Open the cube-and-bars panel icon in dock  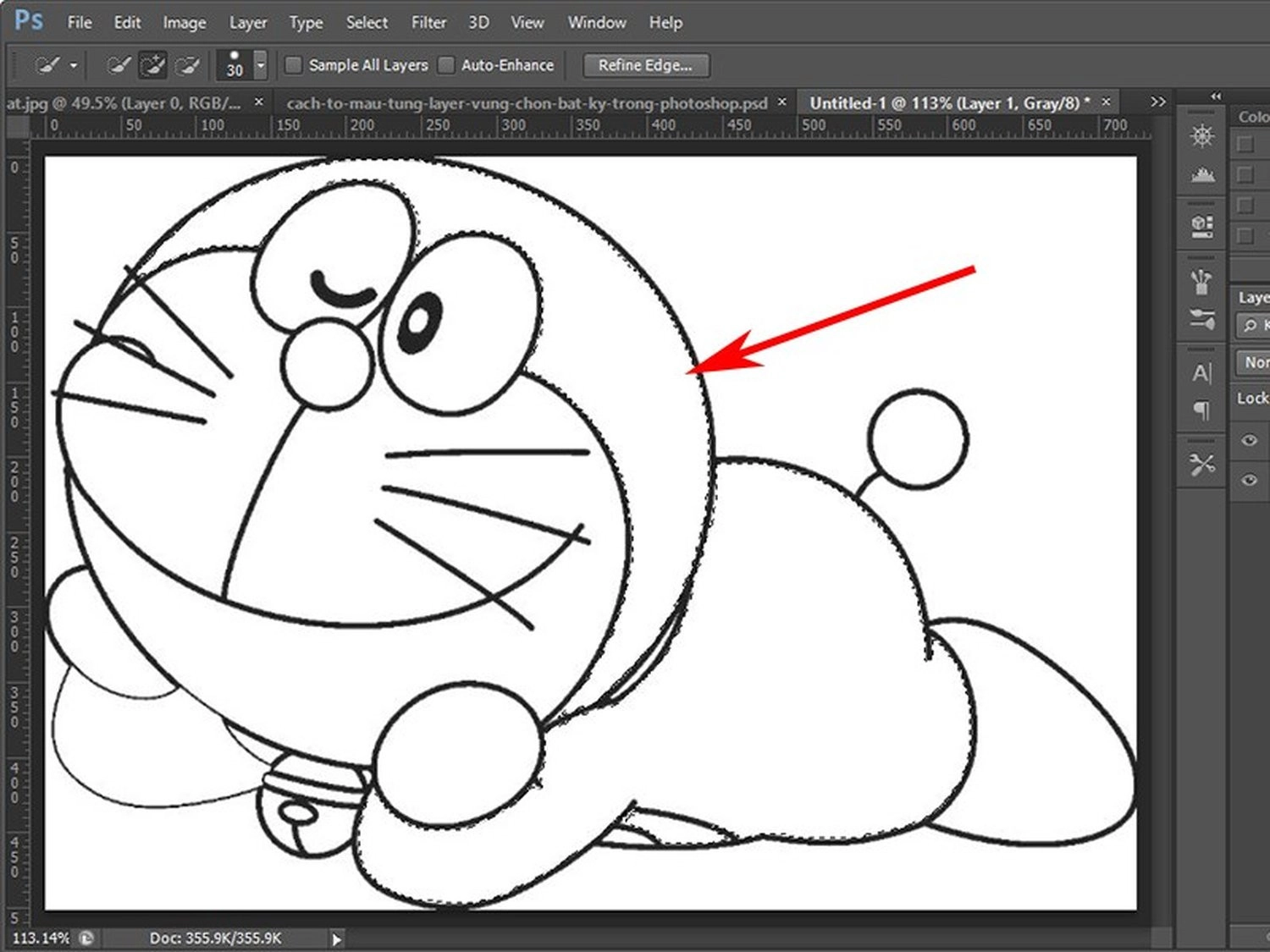1201,226
